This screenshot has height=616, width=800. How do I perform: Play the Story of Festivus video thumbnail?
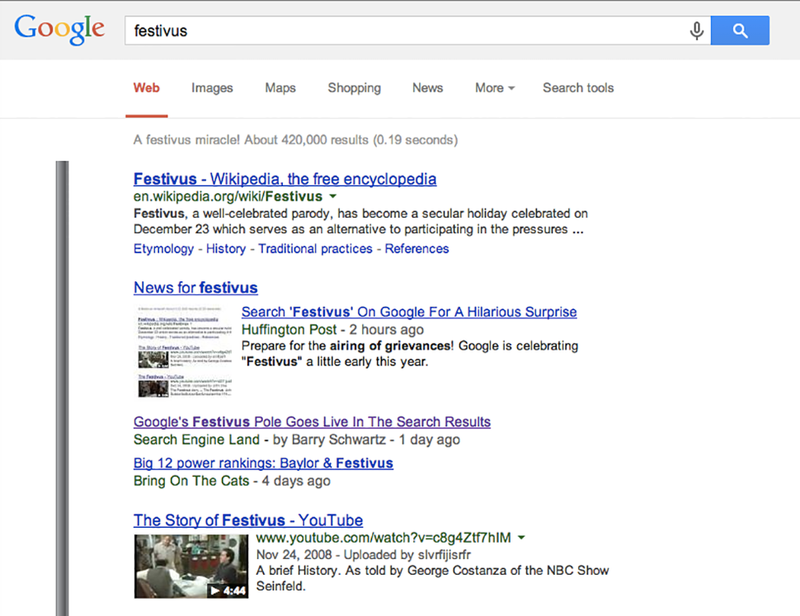pos(191,566)
